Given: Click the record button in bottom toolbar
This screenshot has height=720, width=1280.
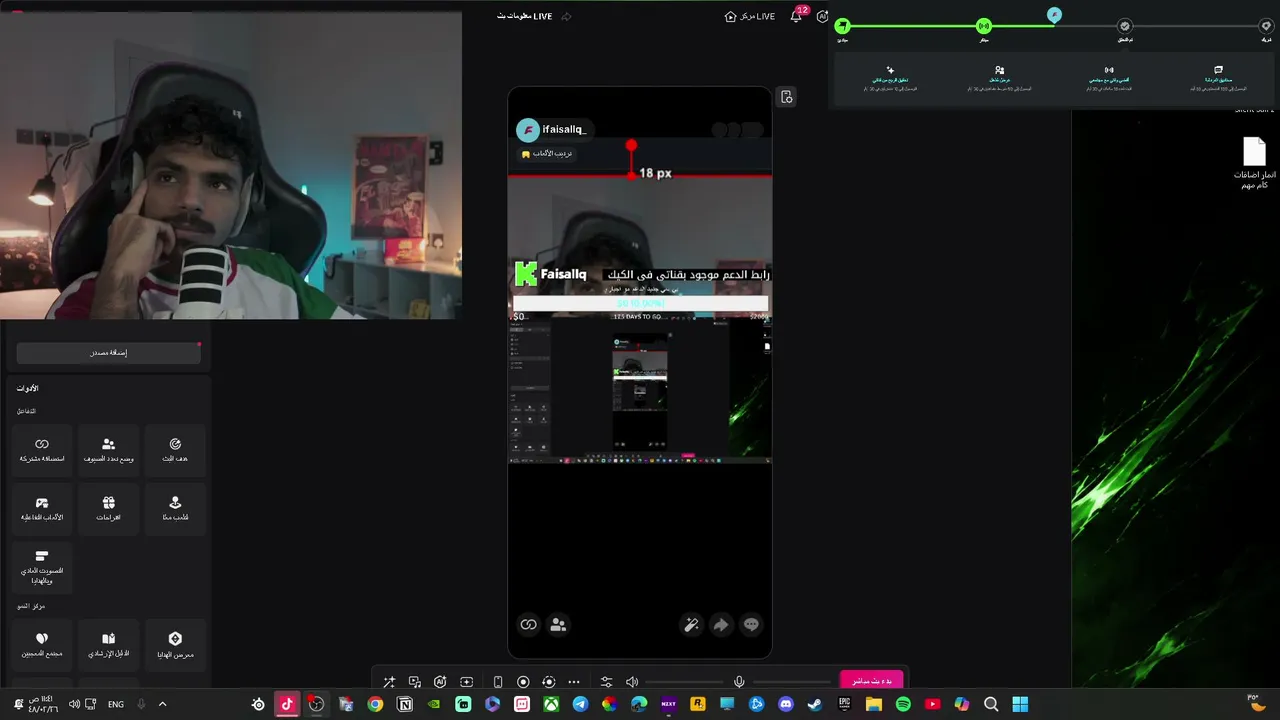Looking at the screenshot, I should [x=523, y=682].
